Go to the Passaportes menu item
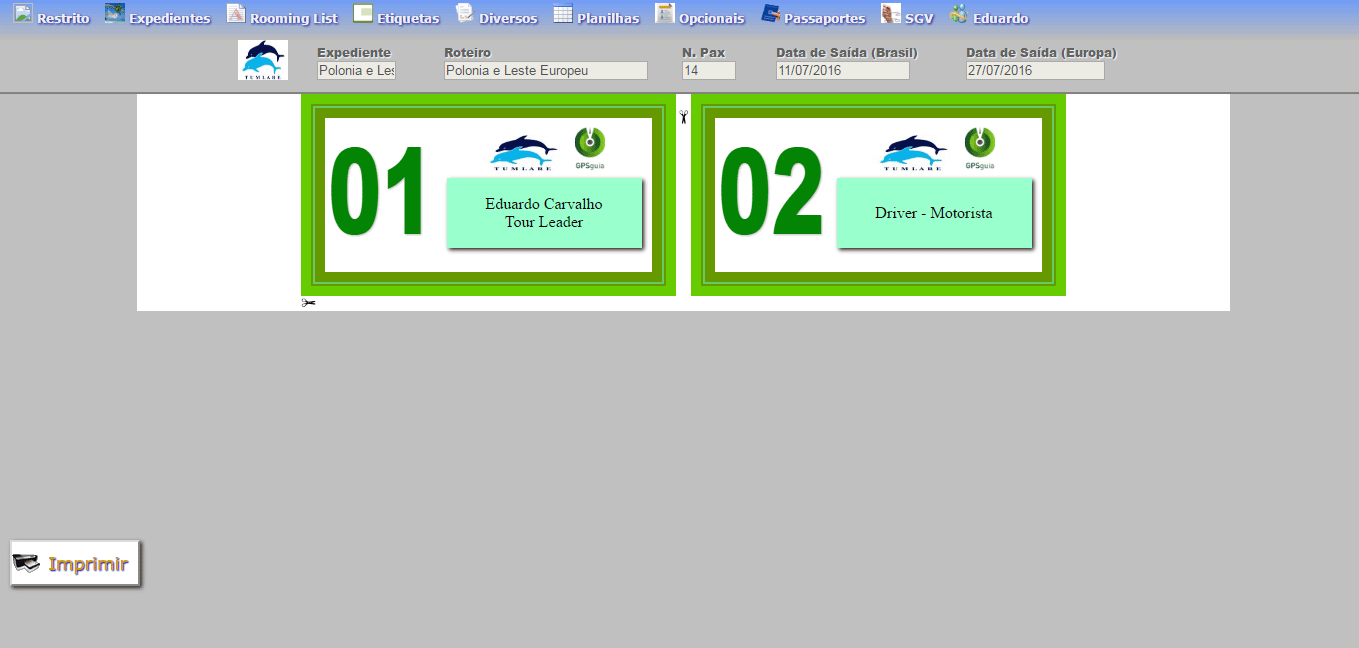 point(825,18)
